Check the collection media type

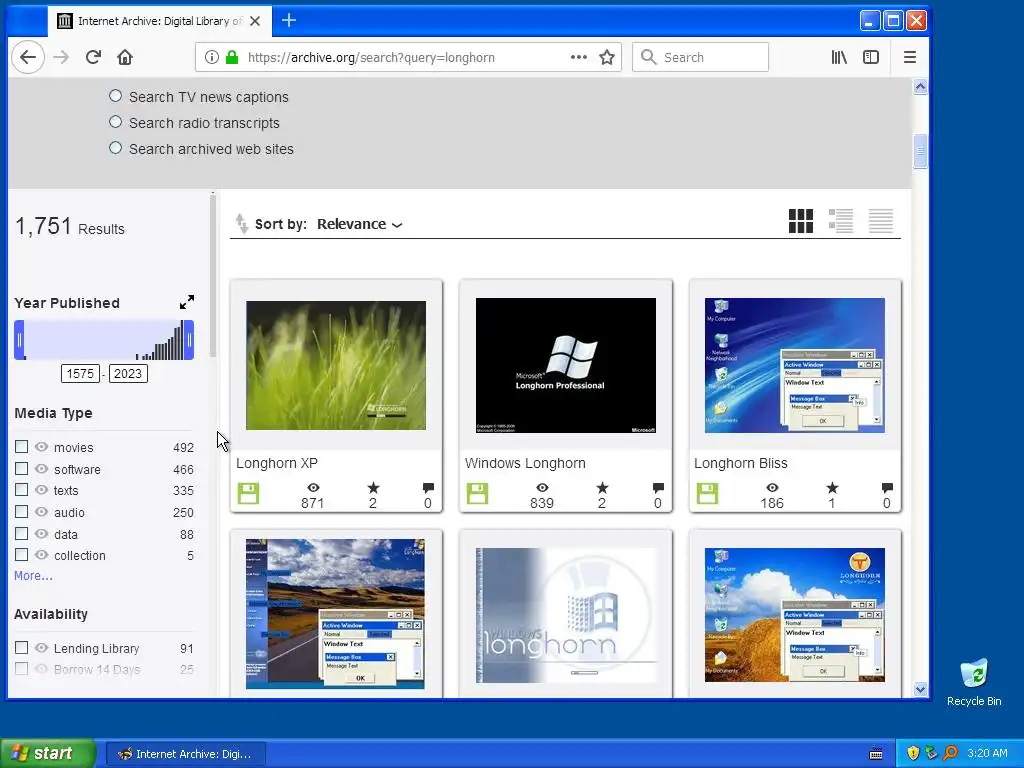point(22,555)
